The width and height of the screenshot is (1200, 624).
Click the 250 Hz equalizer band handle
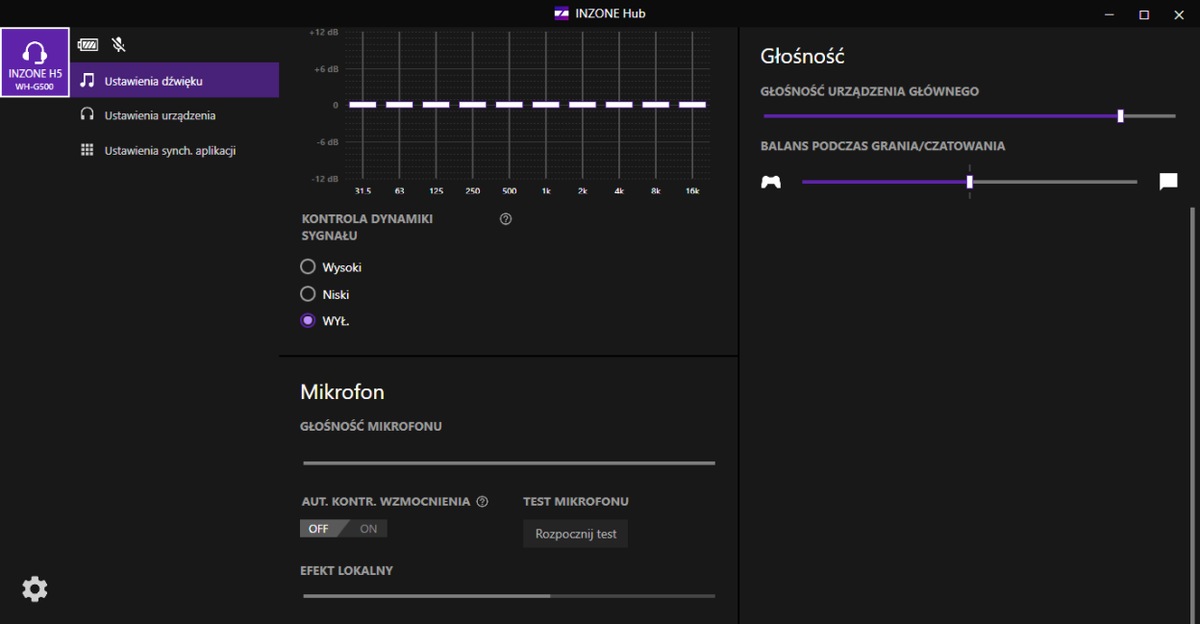pyautogui.click(x=473, y=104)
